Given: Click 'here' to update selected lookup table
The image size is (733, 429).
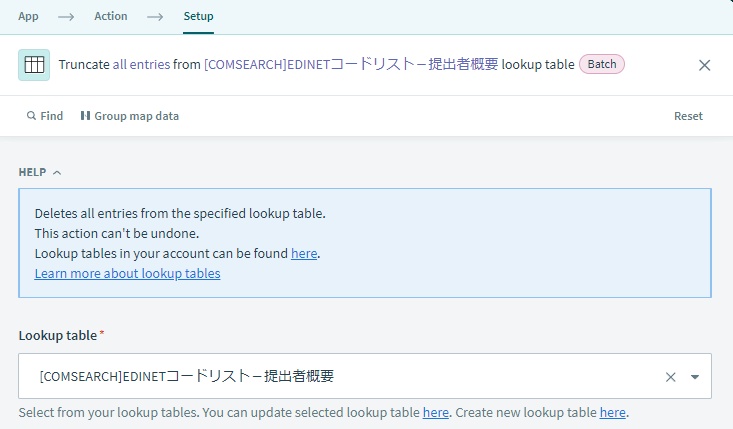Looking at the screenshot, I should [x=435, y=412].
